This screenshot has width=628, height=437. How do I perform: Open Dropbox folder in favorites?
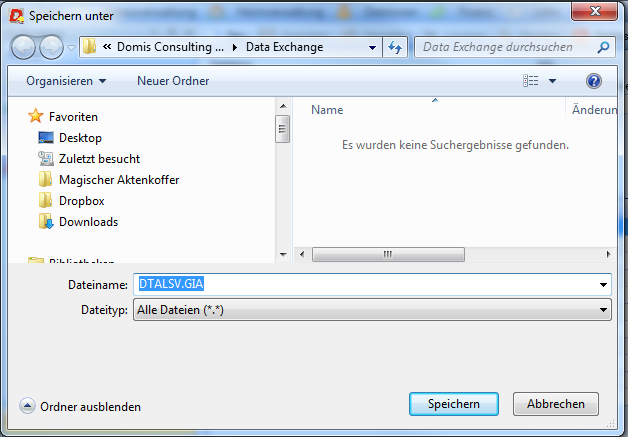[82, 201]
